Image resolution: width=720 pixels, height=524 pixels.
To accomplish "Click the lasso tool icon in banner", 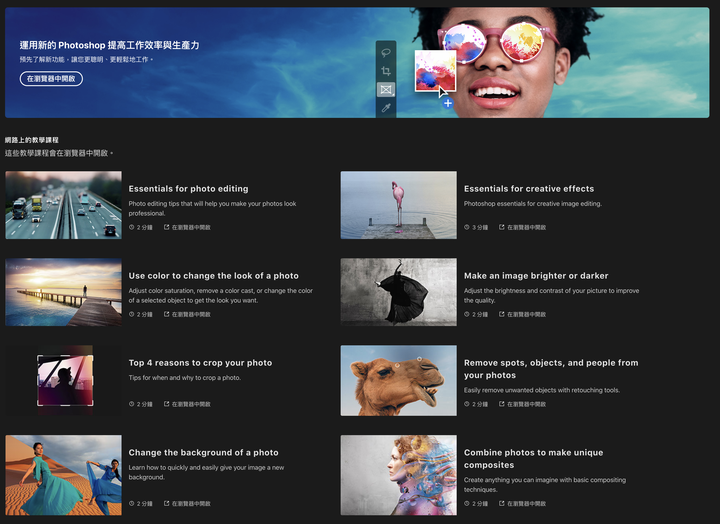I will pos(386,52).
